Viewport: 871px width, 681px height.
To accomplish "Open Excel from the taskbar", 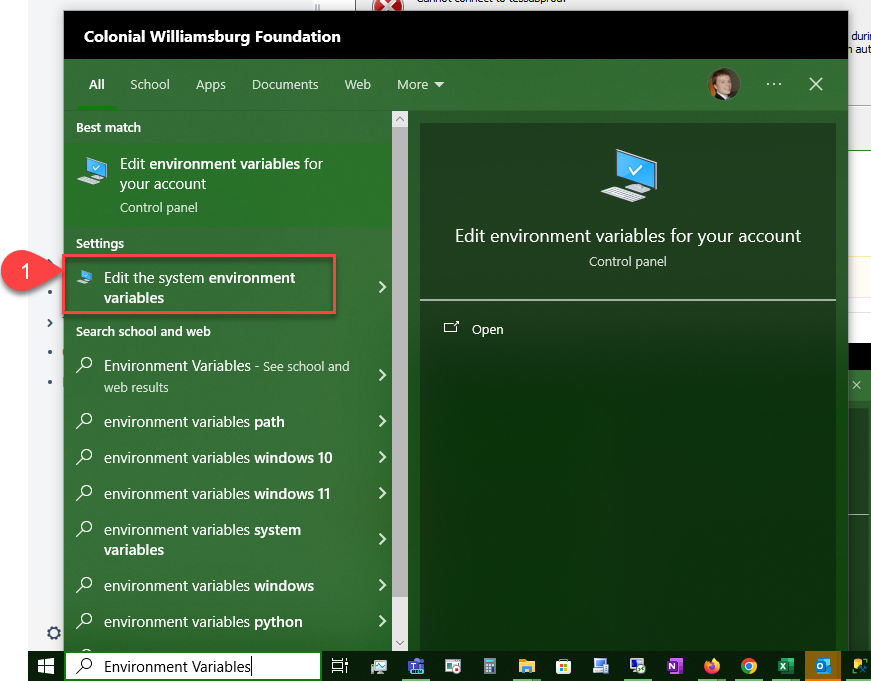I will tap(785, 665).
